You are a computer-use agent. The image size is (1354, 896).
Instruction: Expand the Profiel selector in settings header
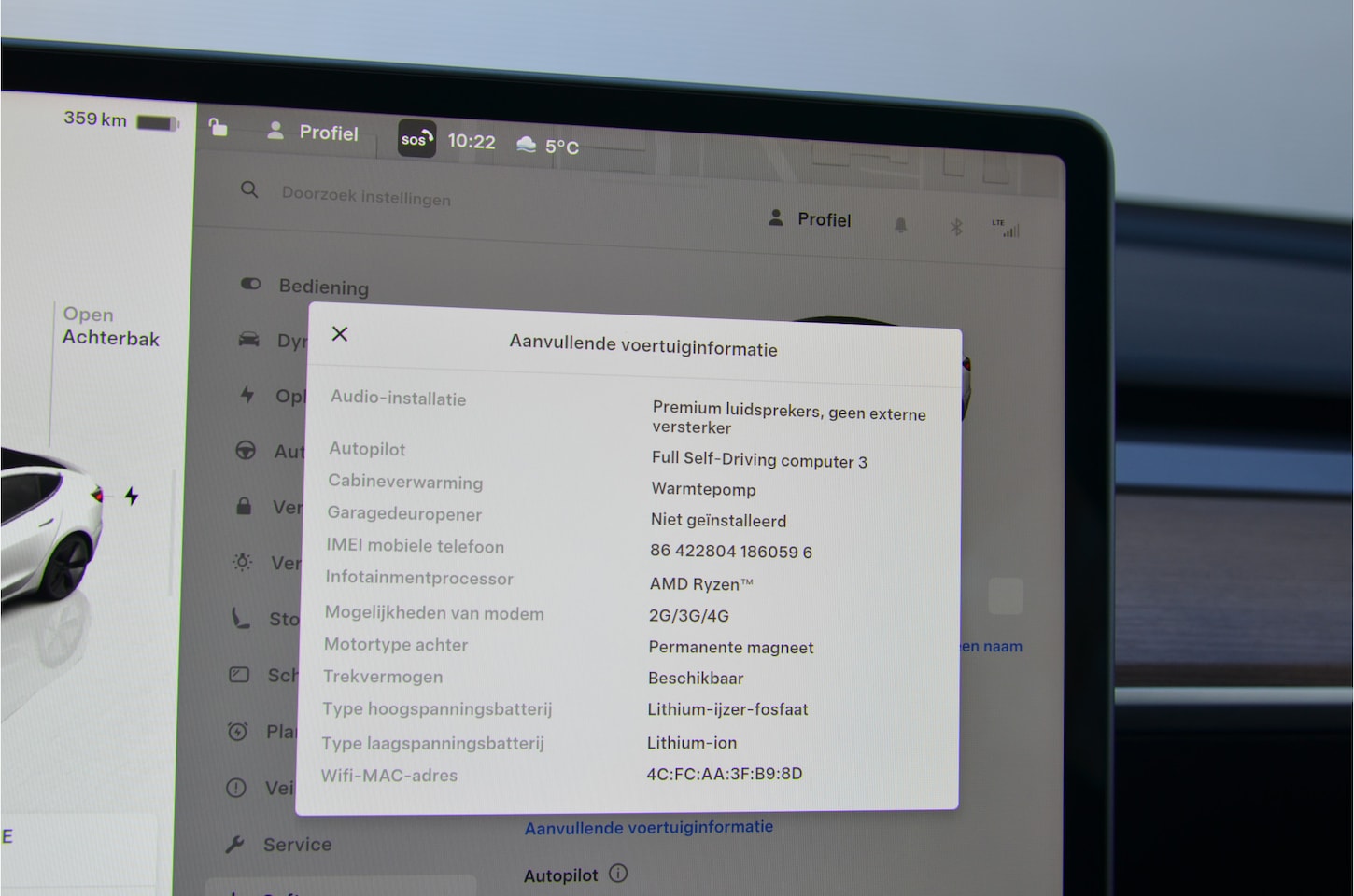coord(810,219)
